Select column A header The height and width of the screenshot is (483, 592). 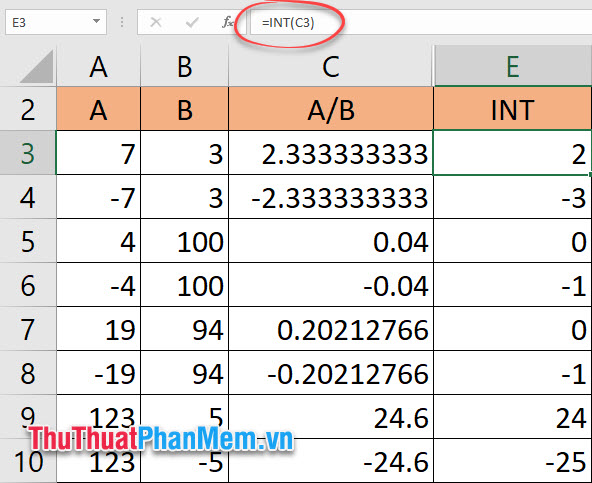click(99, 66)
